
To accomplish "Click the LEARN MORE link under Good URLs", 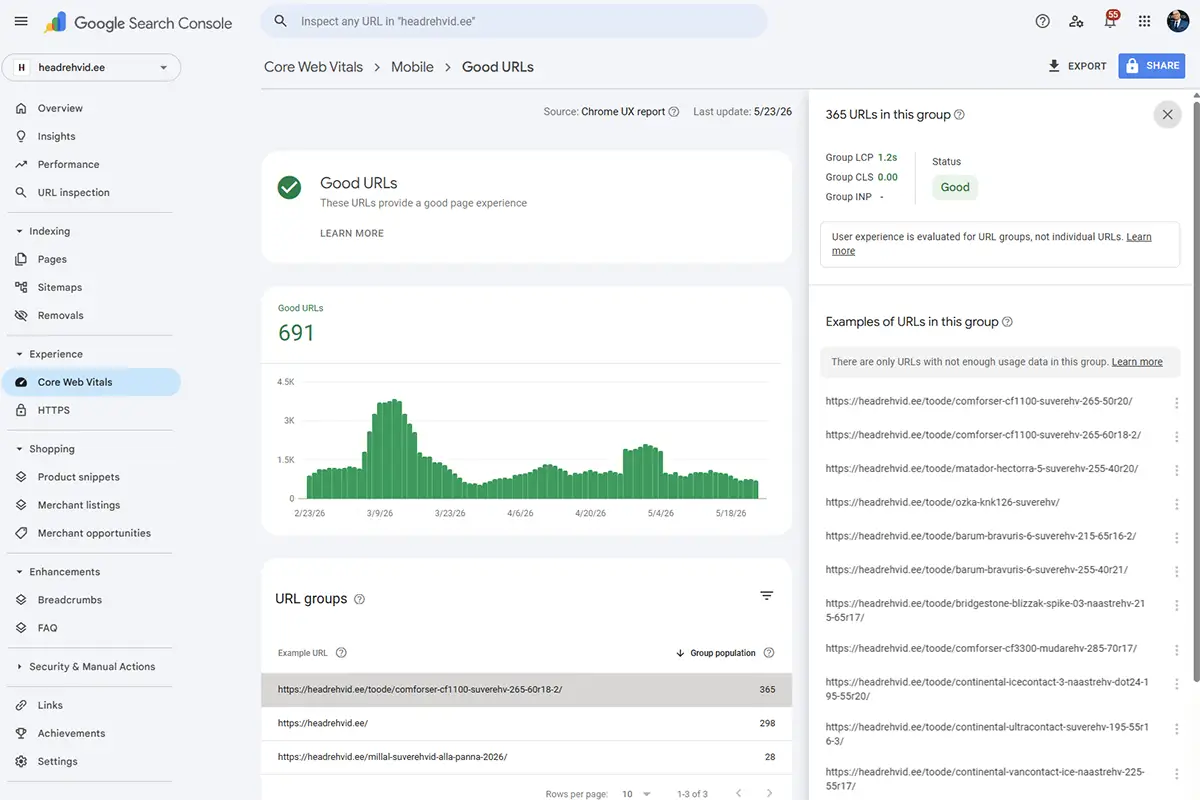I will click(x=352, y=233).
